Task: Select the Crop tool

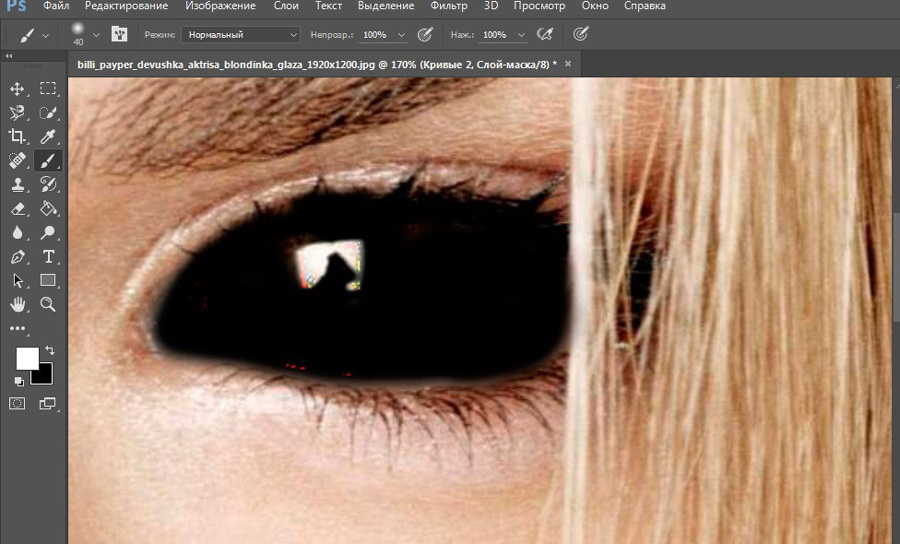Action: click(17, 137)
